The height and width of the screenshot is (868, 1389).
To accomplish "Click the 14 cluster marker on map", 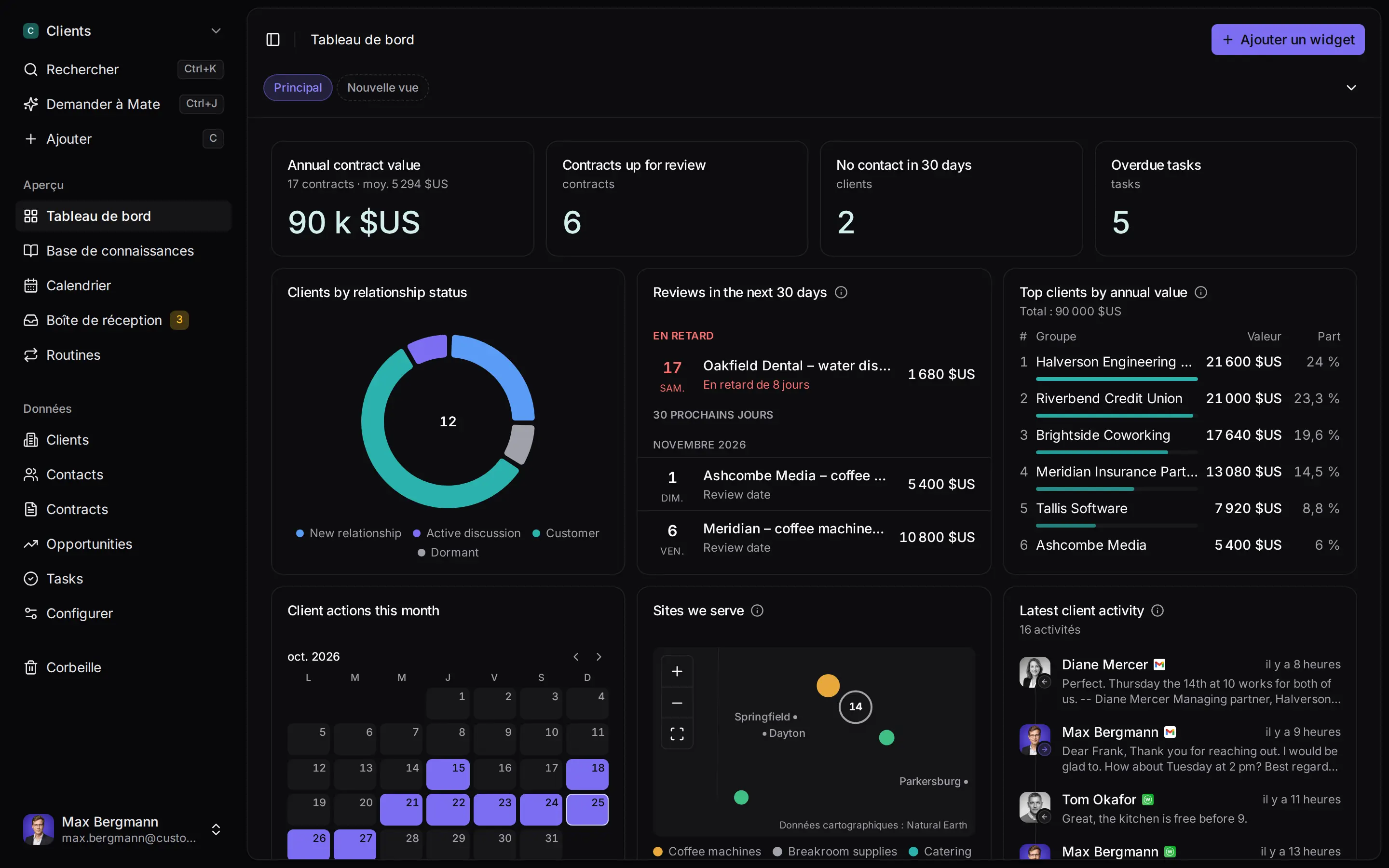I will (x=855, y=706).
